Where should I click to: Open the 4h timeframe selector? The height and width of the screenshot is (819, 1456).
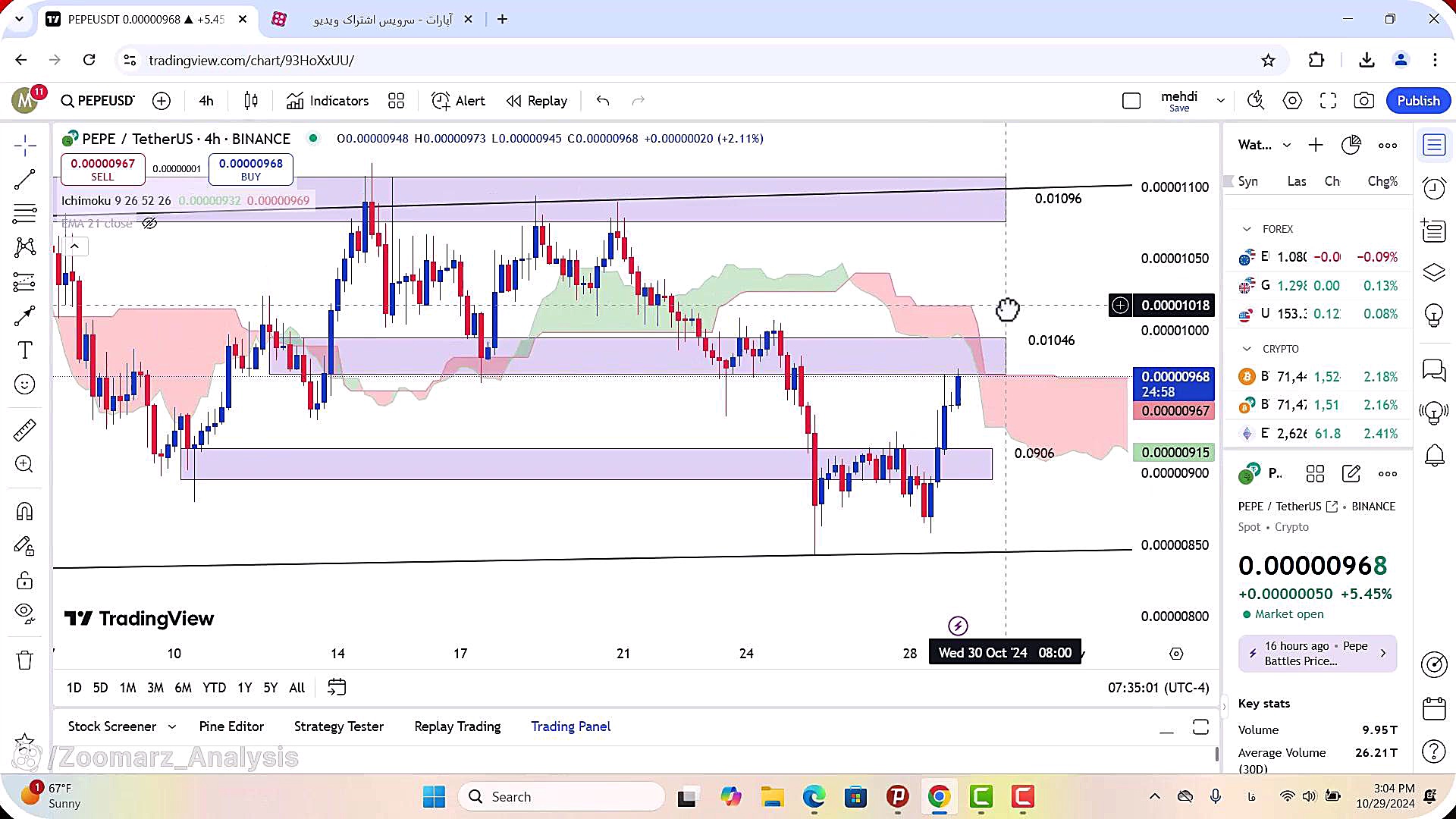pos(206,101)
